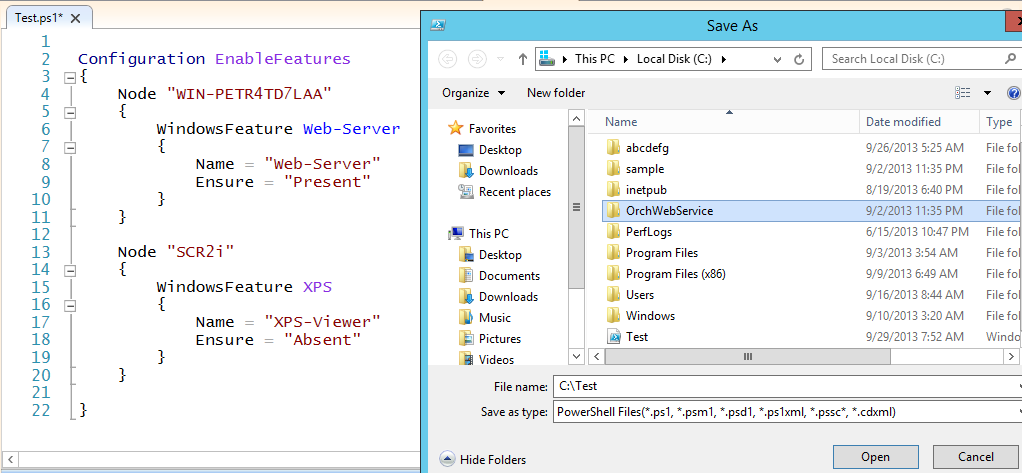1022x473 pixels.
Task: Click the Up one level arrow
Action: pyautogui.click(x=522, y=59)
